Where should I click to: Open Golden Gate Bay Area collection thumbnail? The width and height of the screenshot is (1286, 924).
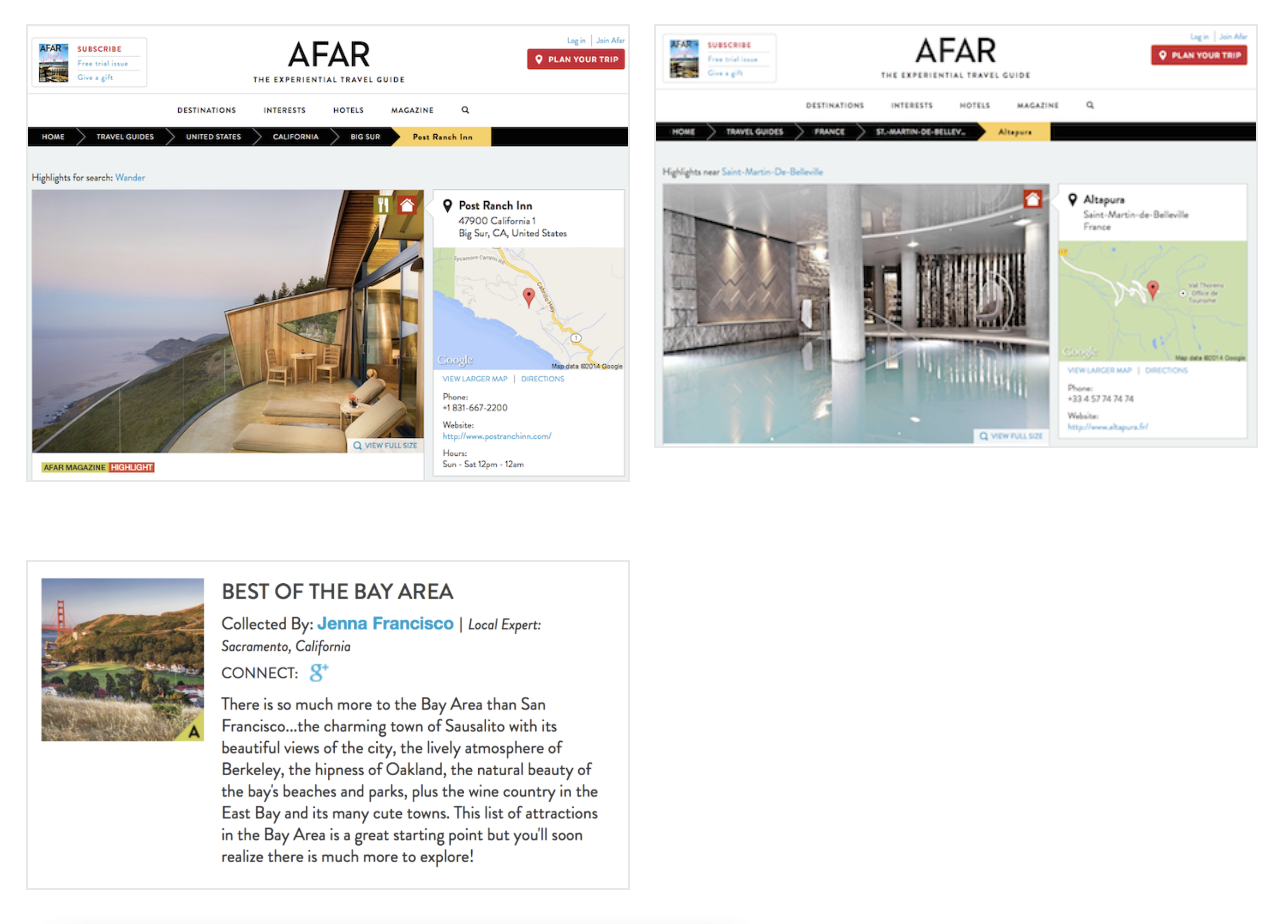click(x=122, y=659)
